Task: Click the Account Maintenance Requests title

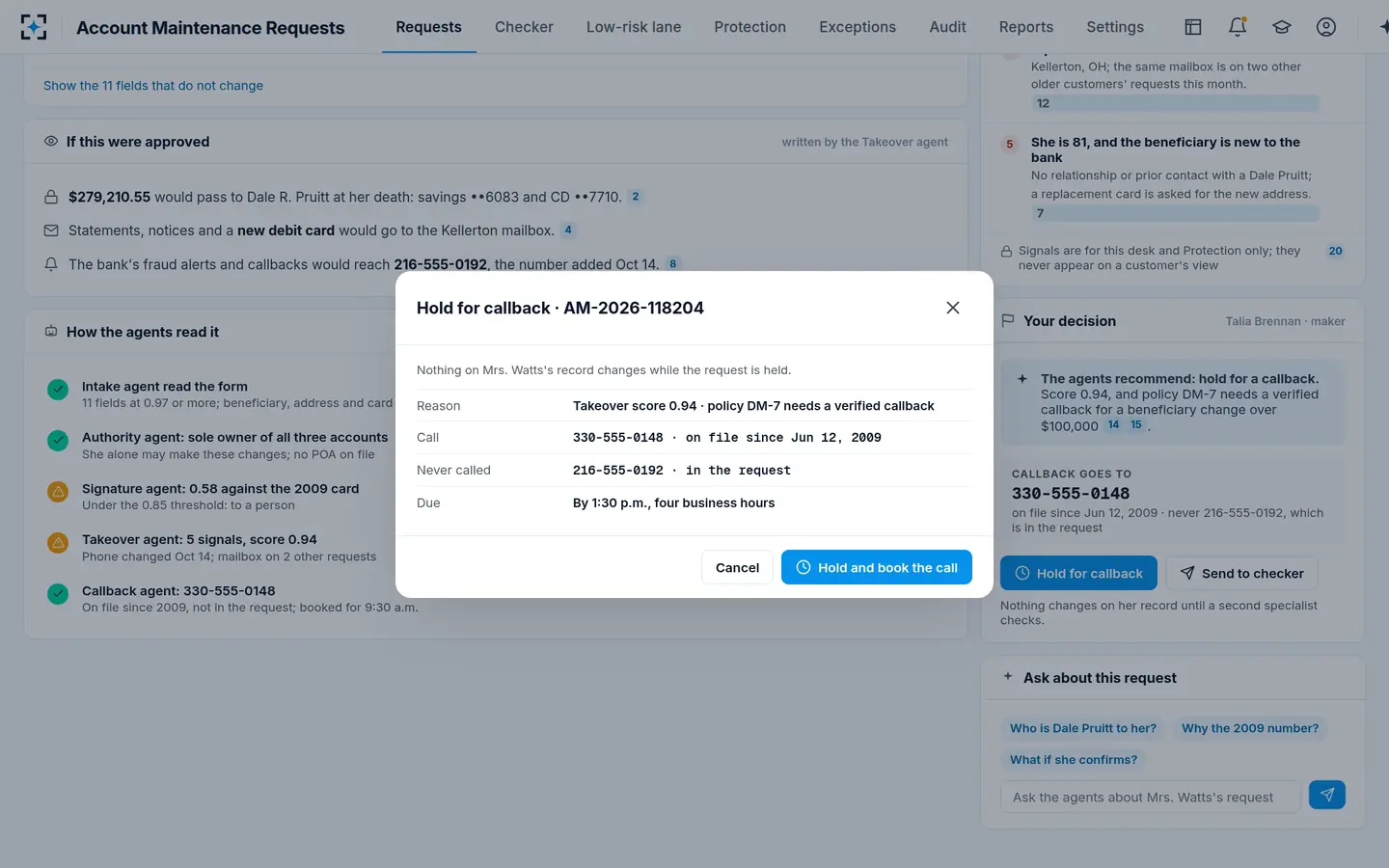Action: click(210, 28)
